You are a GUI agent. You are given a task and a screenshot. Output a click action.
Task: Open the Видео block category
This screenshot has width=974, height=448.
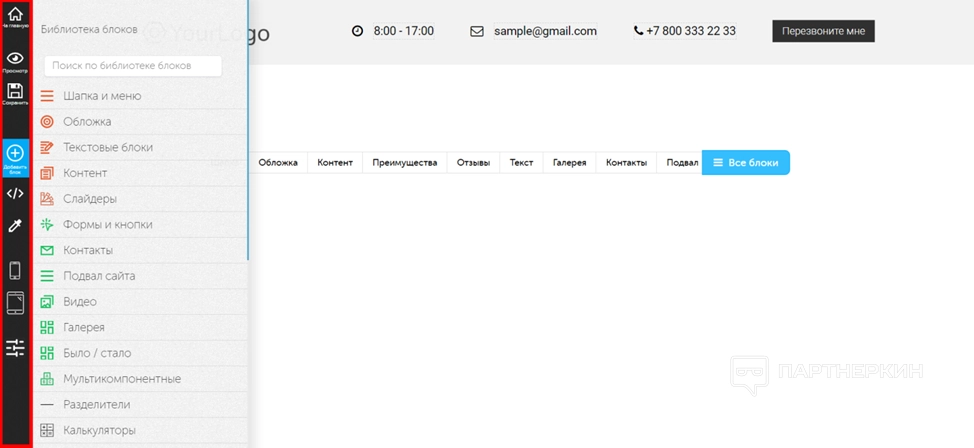[x=140, y=302]
